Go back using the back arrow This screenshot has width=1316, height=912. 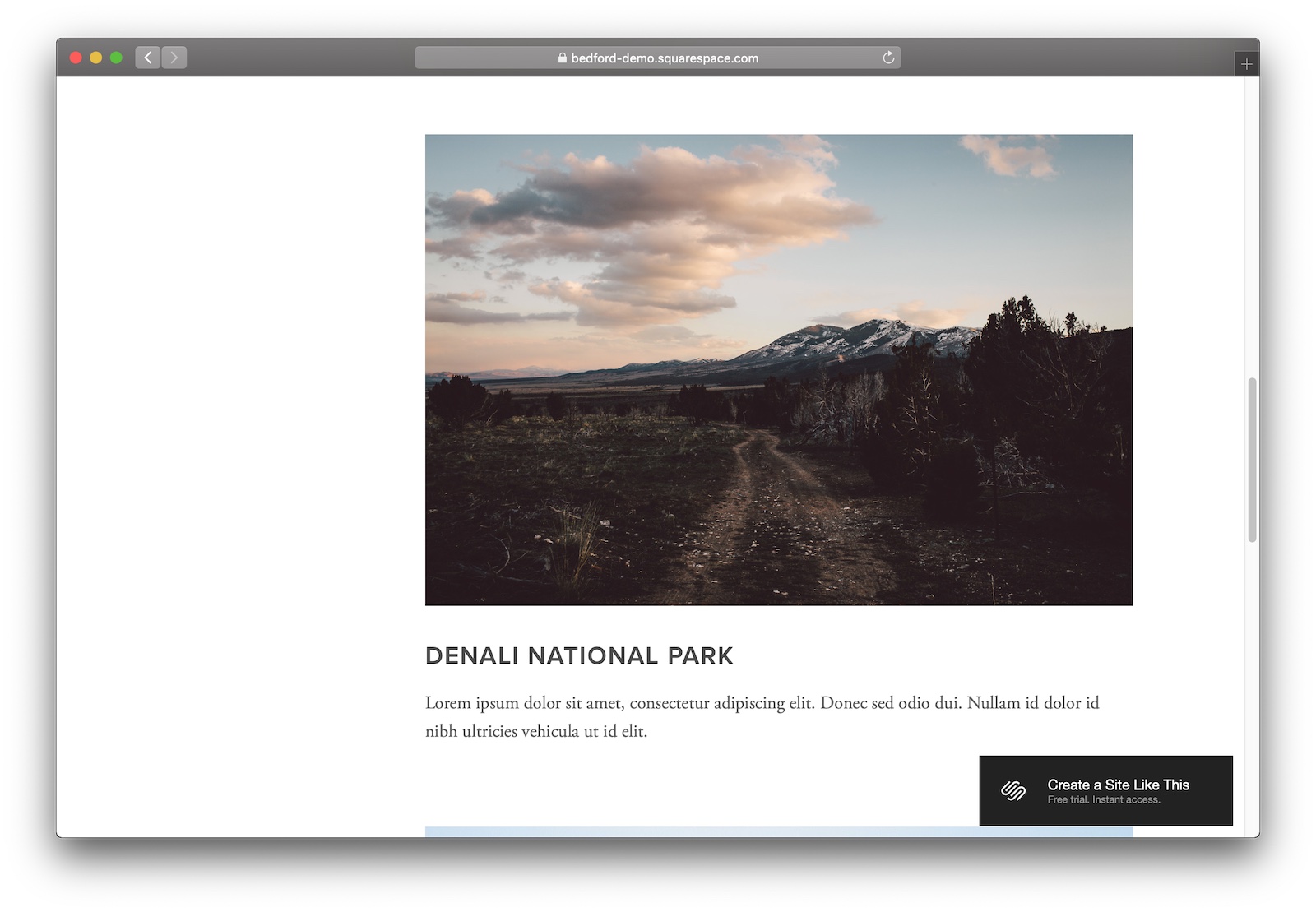point(147,58)
